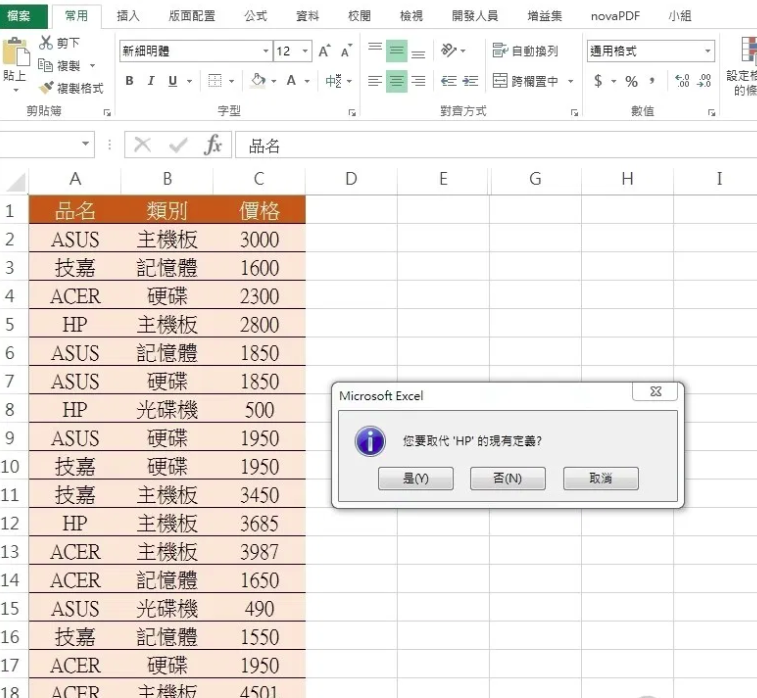Switch to the 公式 tab
757x698 pixels.
click(x=255, y=16)
